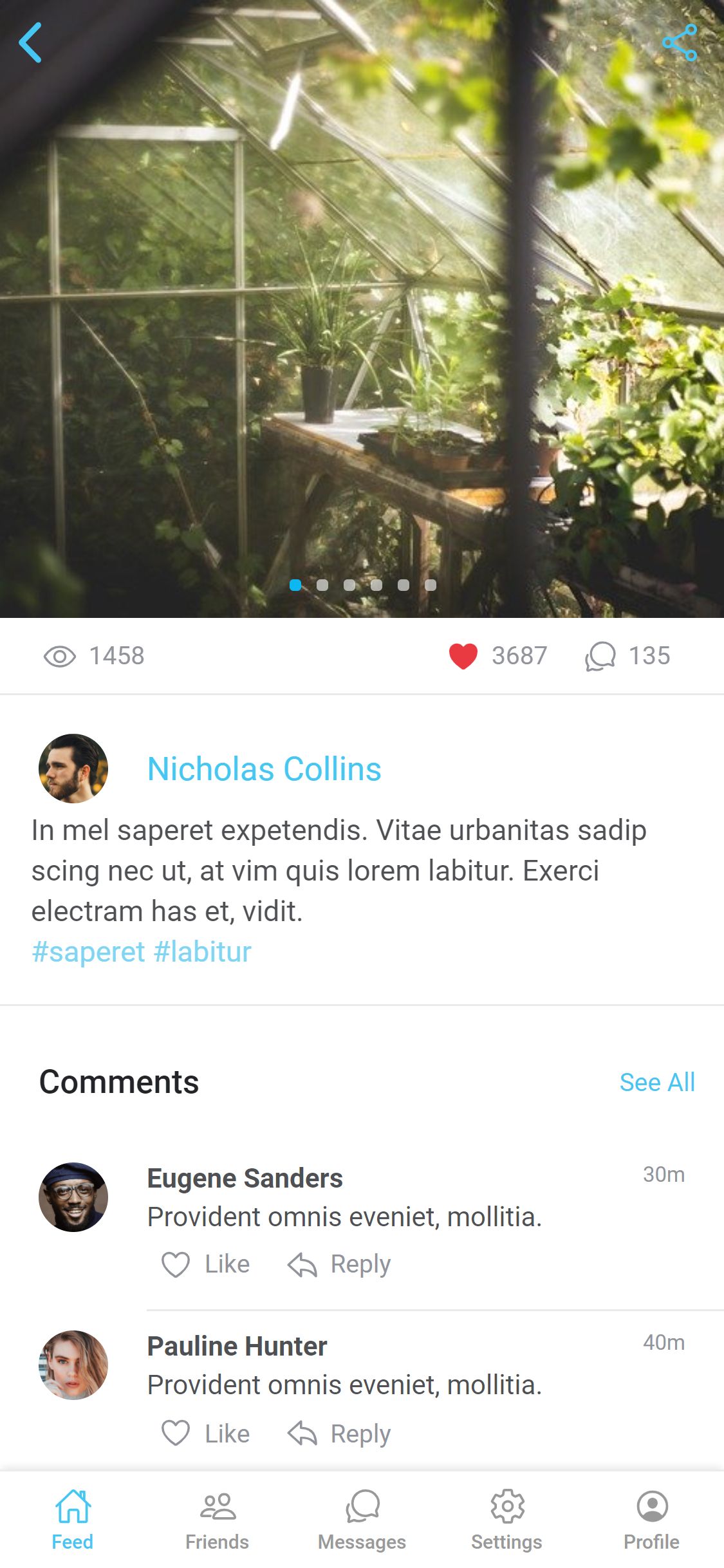Open the #saperet hashtag
This screenshot has width=724, height=1568.
[x=88, y=951]
